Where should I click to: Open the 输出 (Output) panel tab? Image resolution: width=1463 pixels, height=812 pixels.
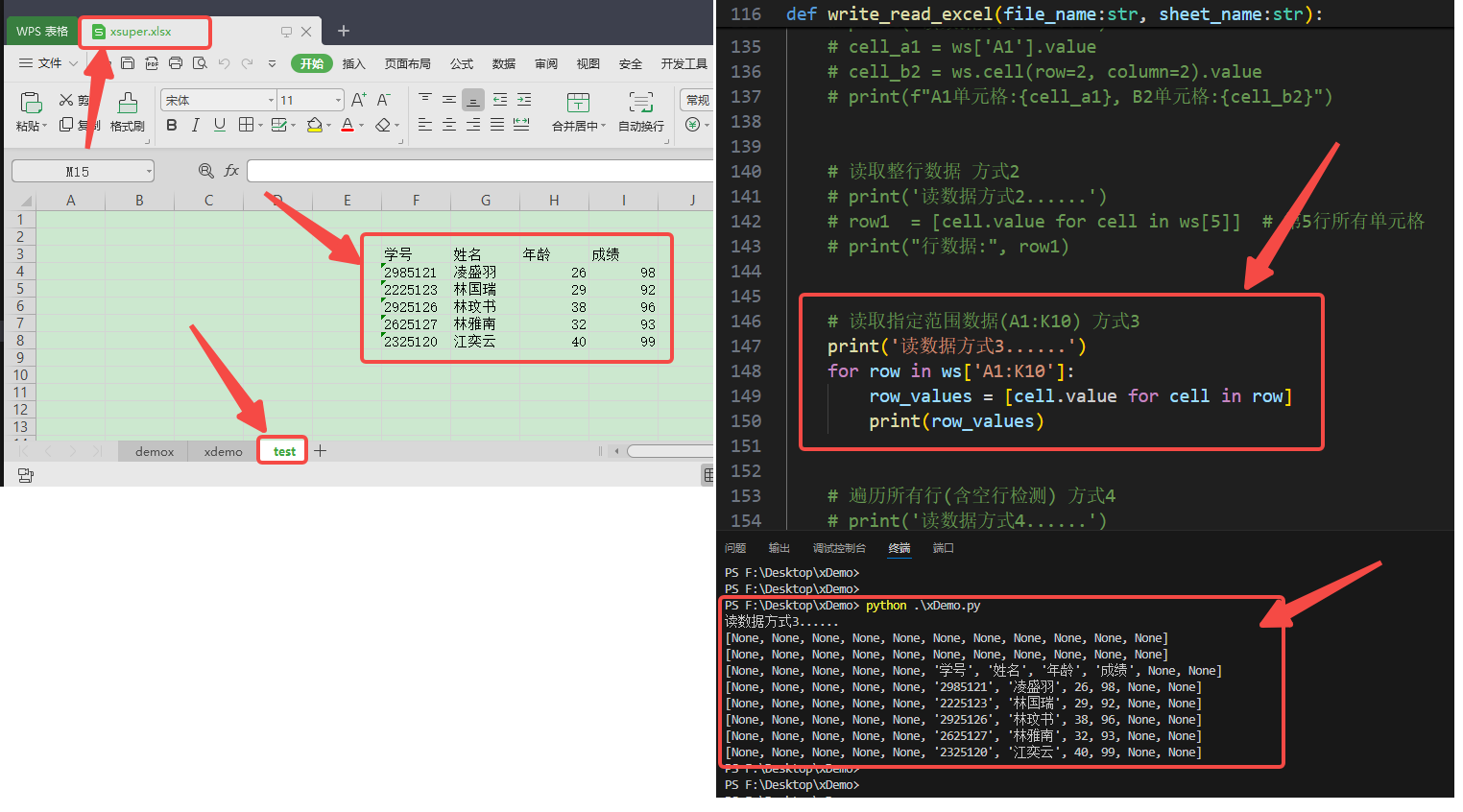779,548
